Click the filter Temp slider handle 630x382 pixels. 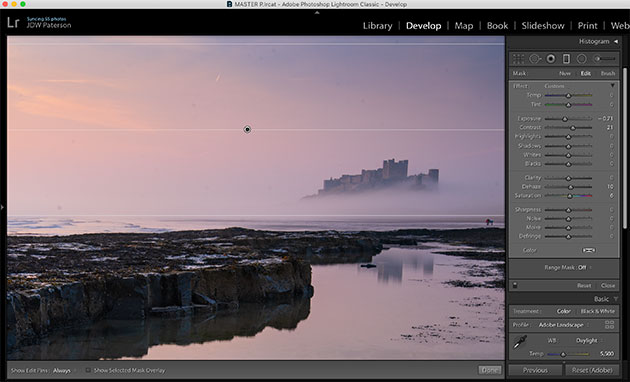coord(568,96)
